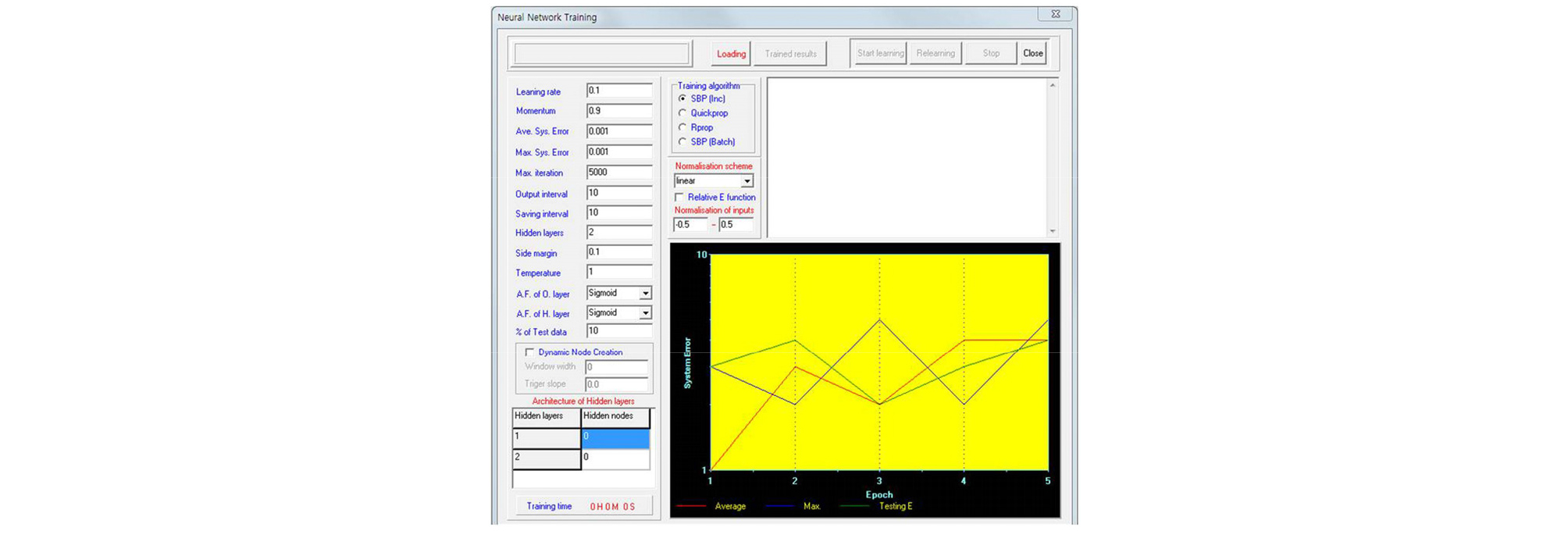The image size is (1568, 535).
Task: Select the Rprop radio button
Action: pos(682,127)
